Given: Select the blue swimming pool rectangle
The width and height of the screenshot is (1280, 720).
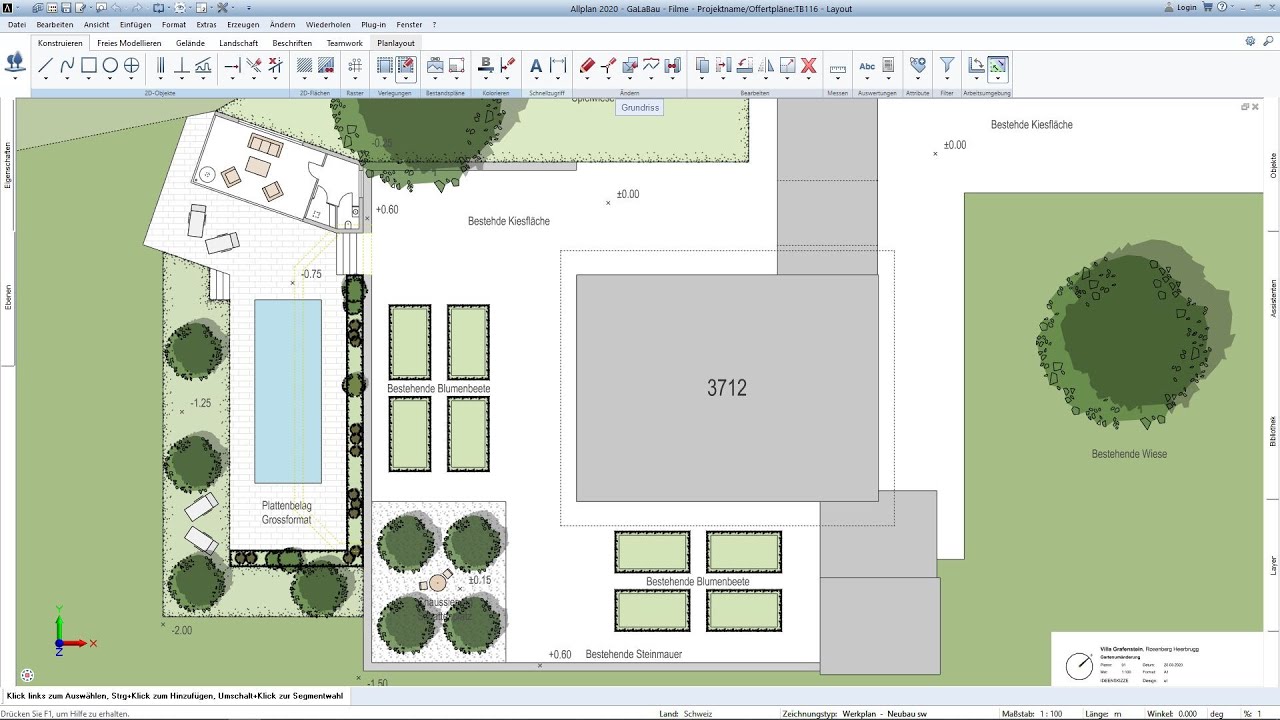Looking at the screenshot, I should coord(288,391).
